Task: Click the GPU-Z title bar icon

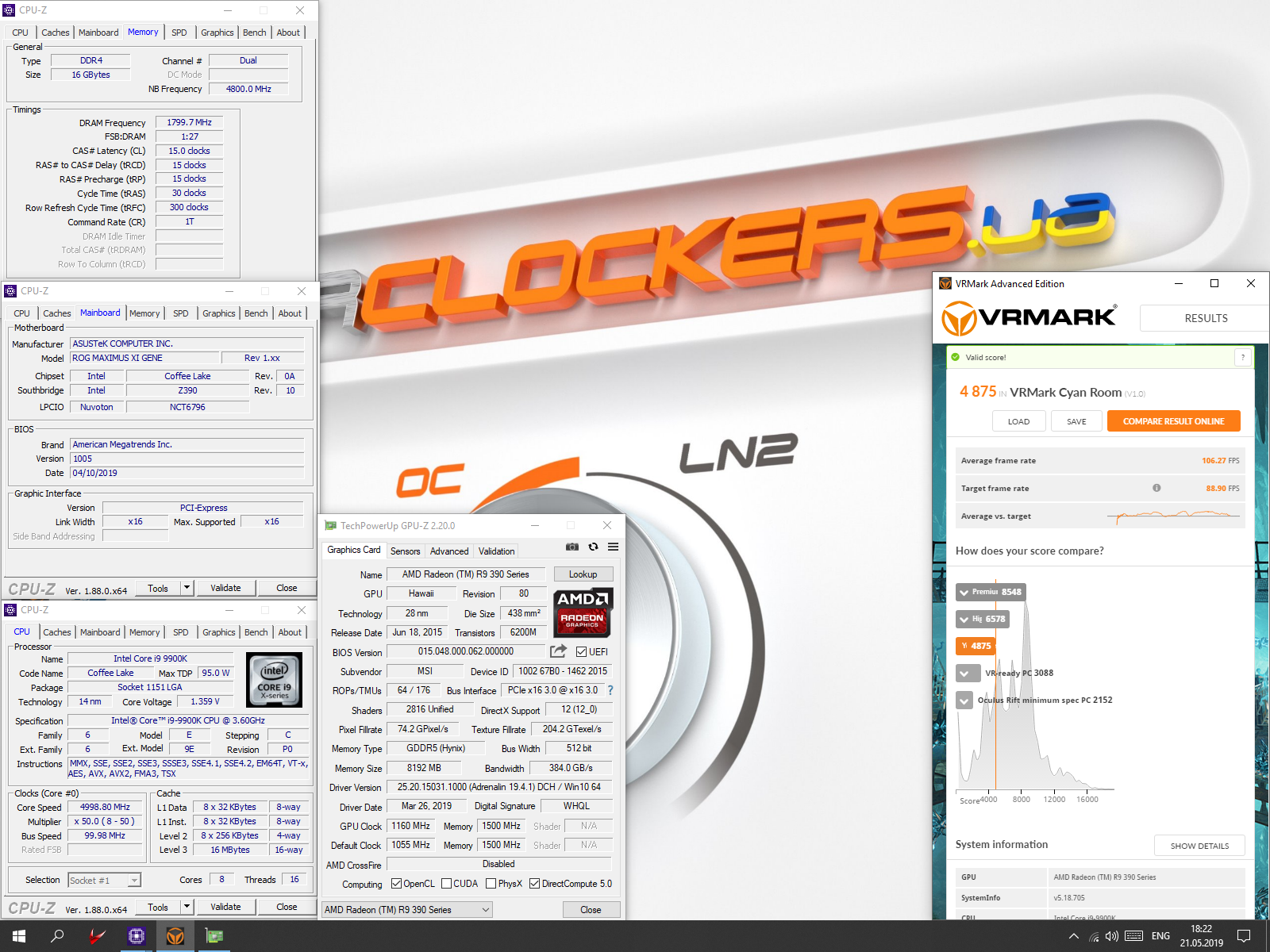Action: click(x=330, y=525)
